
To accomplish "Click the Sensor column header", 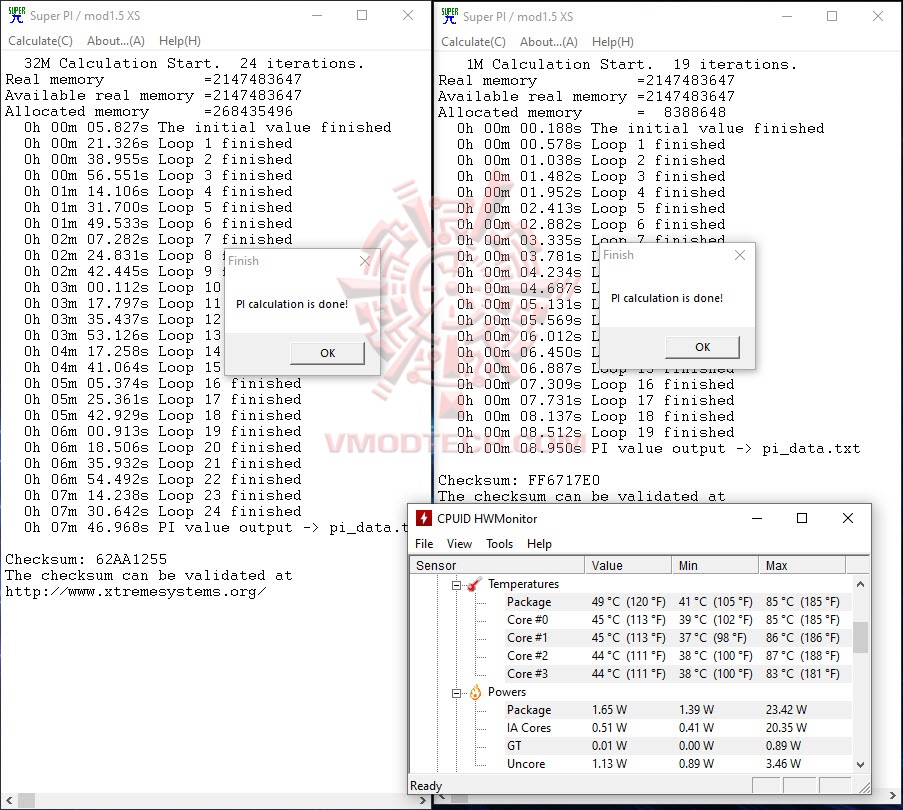I will (x=498, y=565).
